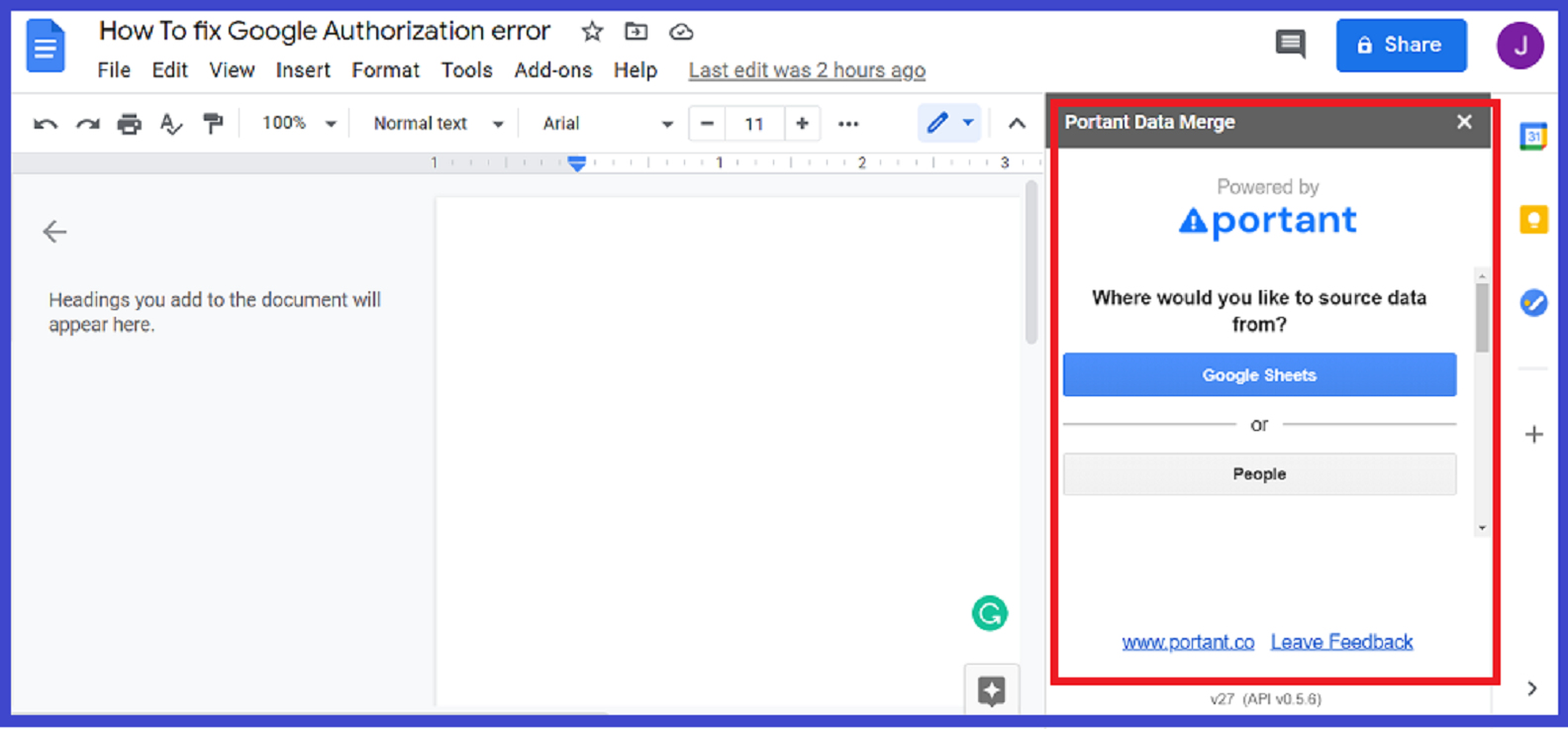Open the move to folder icon

coord(637,32)
